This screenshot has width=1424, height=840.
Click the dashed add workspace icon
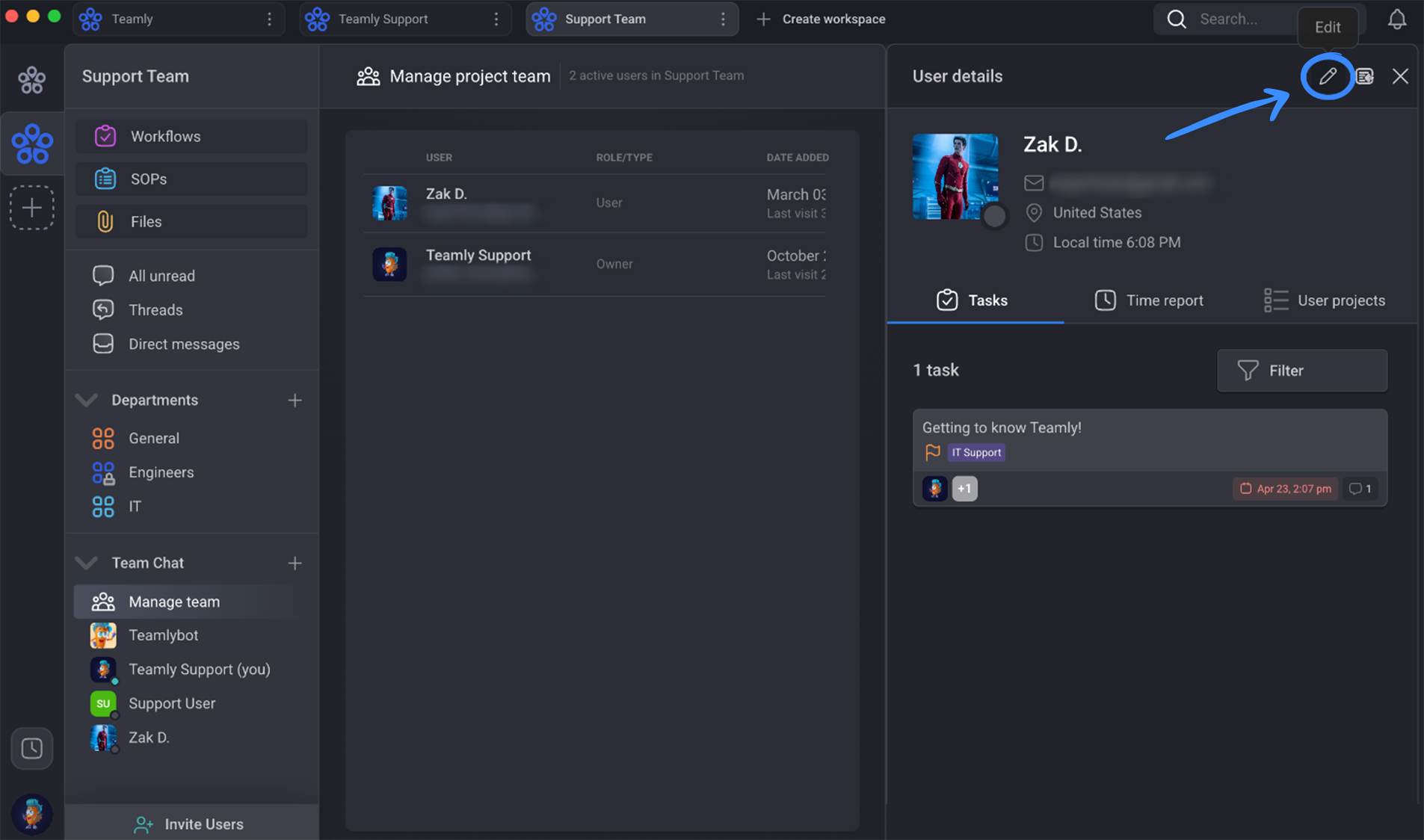click(32, 207)
